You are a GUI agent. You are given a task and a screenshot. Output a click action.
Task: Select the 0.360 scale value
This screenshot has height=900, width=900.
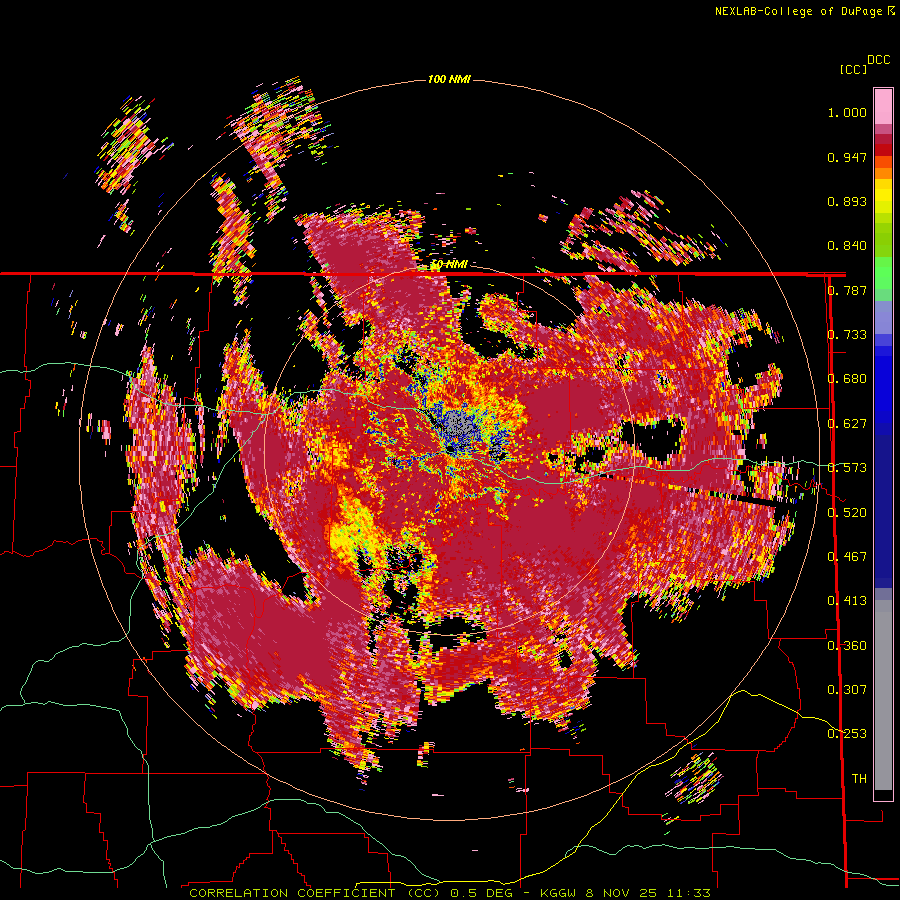[x=847, y=646]
